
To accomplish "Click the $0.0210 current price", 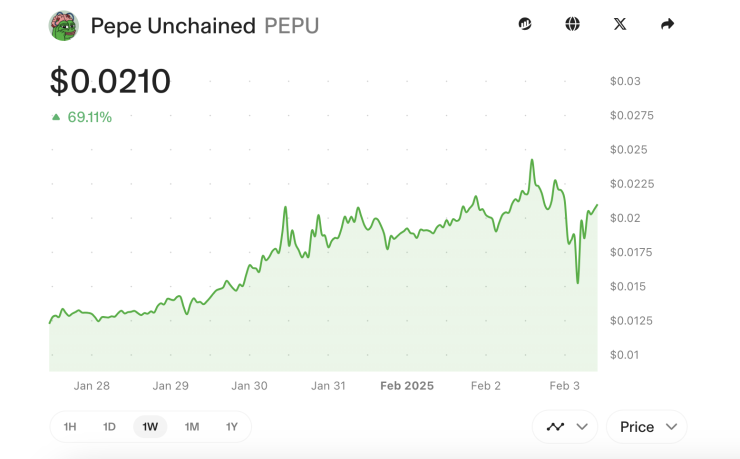I will 111,81.
